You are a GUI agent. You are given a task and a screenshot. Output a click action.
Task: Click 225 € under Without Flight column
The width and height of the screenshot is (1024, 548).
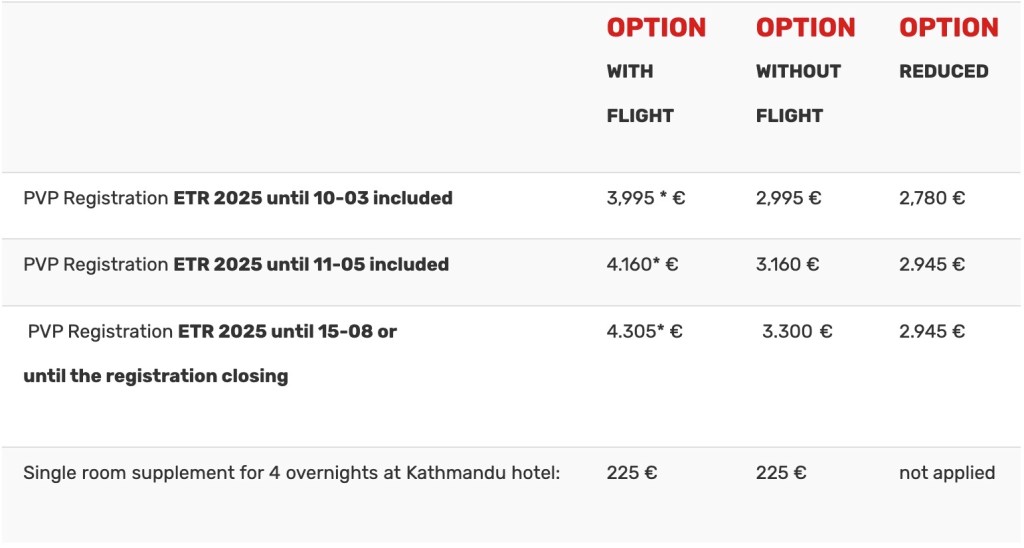coord(781,472)
